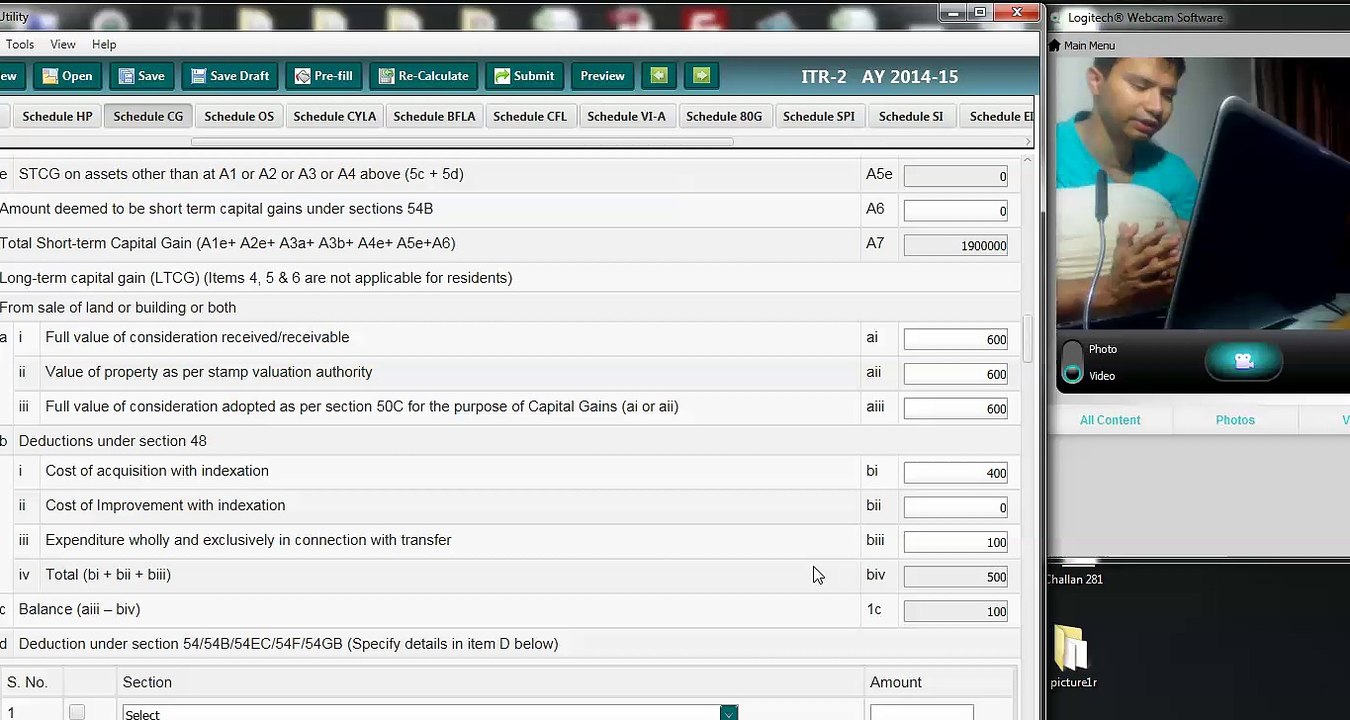Click the A5e STCG other assets field
The height and width of the screenshot is (720, 1350).
click(955, 176)
